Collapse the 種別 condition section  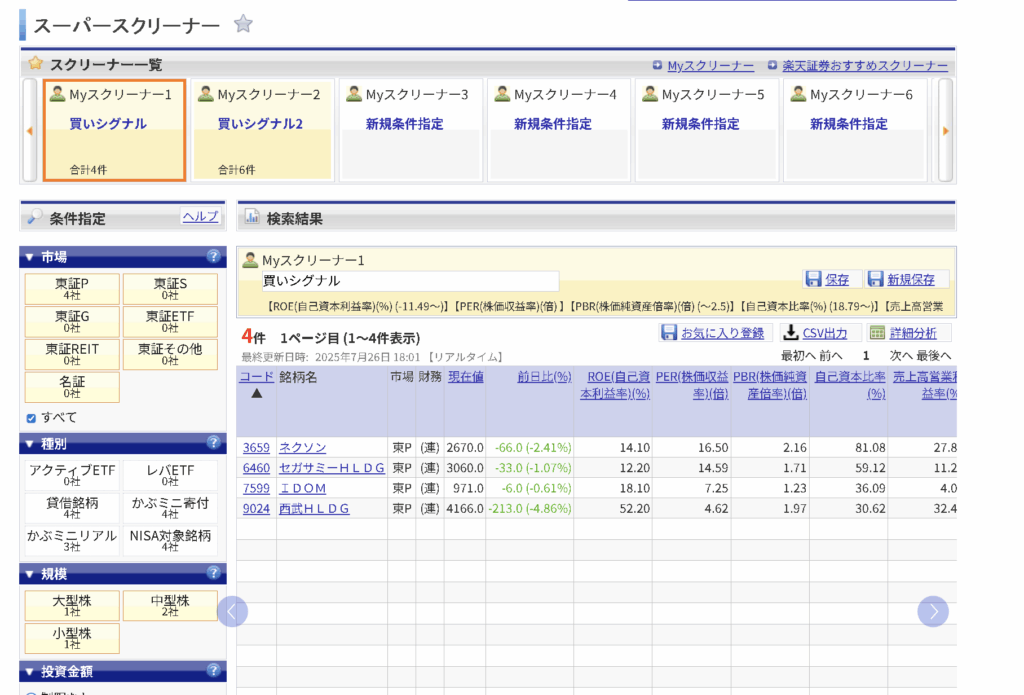pyautogui.click(x=29, y=444)
